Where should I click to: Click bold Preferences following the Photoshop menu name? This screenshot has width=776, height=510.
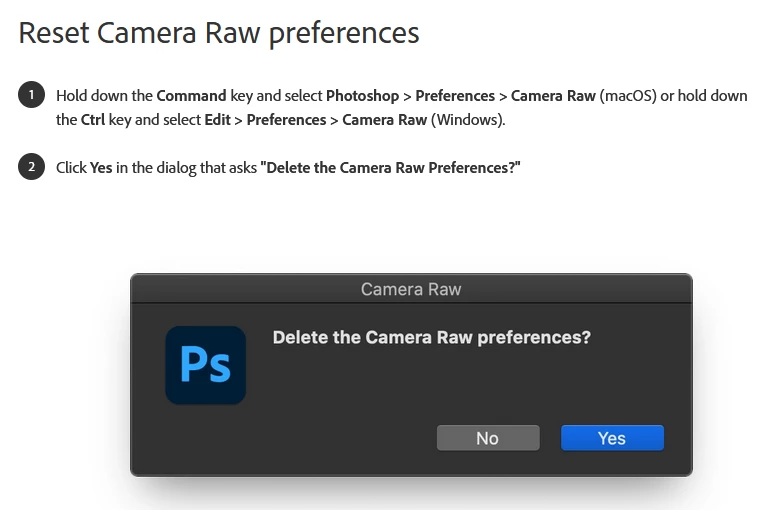pyautogui.click(x=455, y=97)
